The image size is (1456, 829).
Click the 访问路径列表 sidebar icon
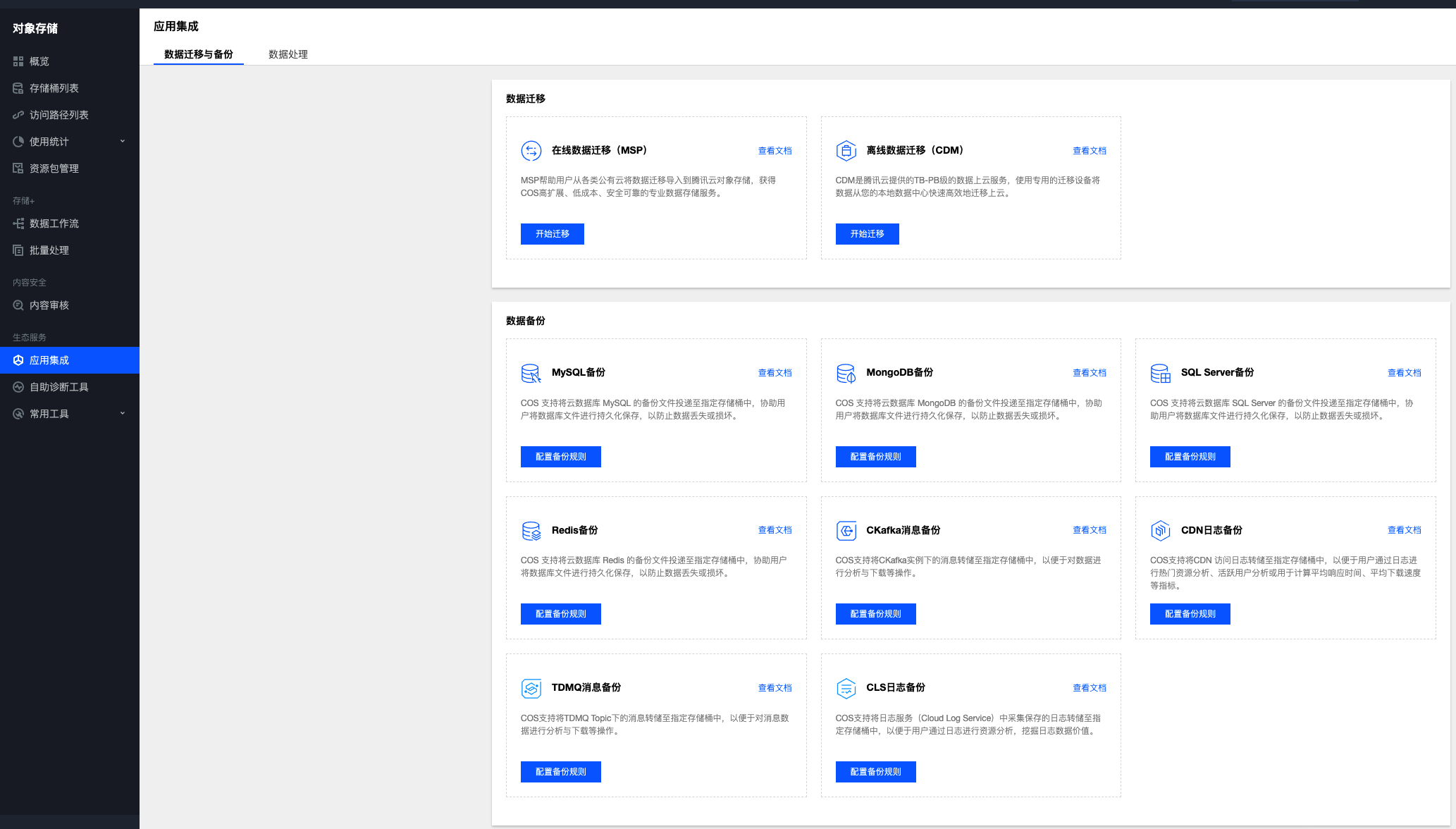click(x=18, y=115)
